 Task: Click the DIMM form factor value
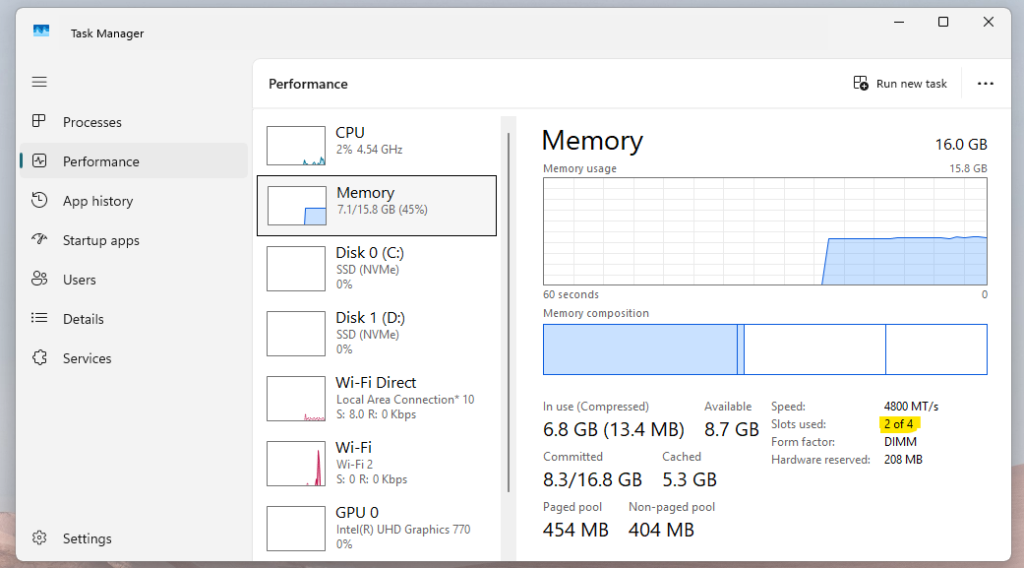pyautogui.click(x=900, y=442)
